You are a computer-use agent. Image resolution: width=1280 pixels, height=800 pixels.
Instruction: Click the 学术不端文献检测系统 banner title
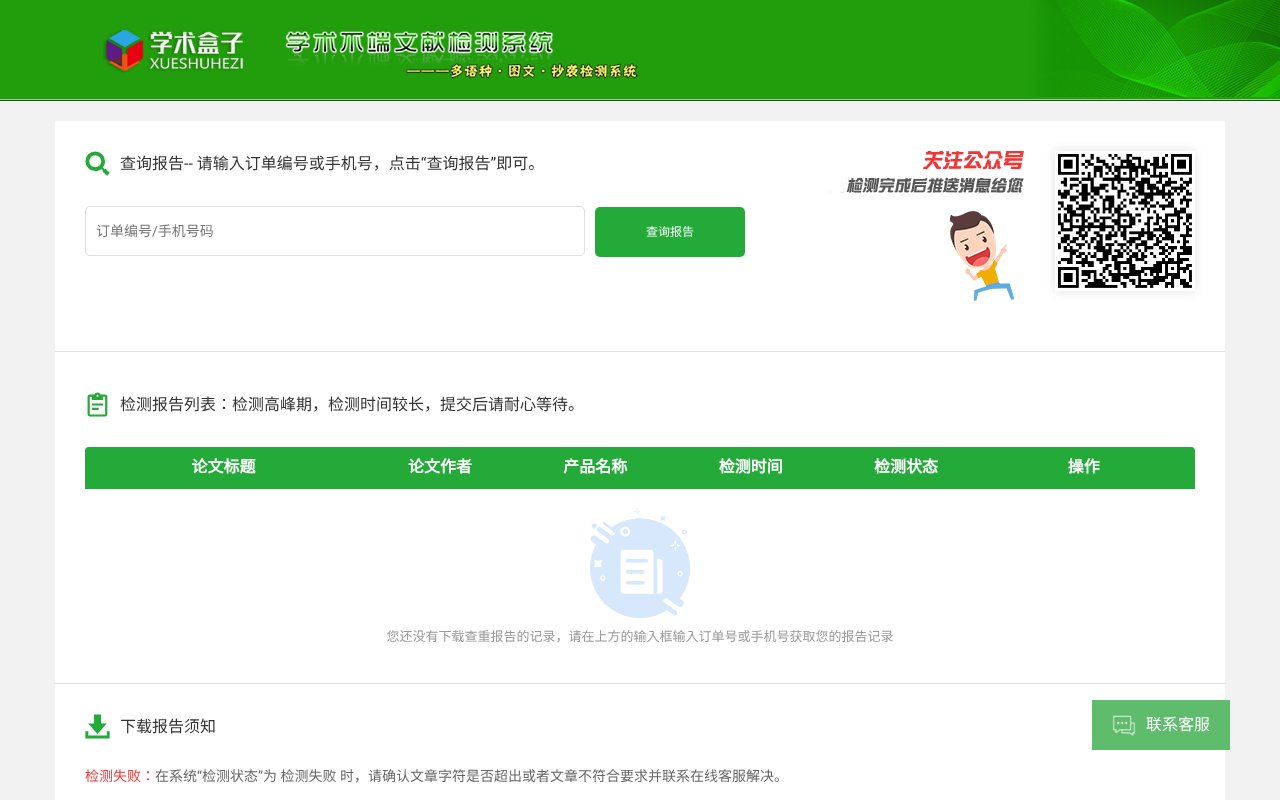[420, 43]
